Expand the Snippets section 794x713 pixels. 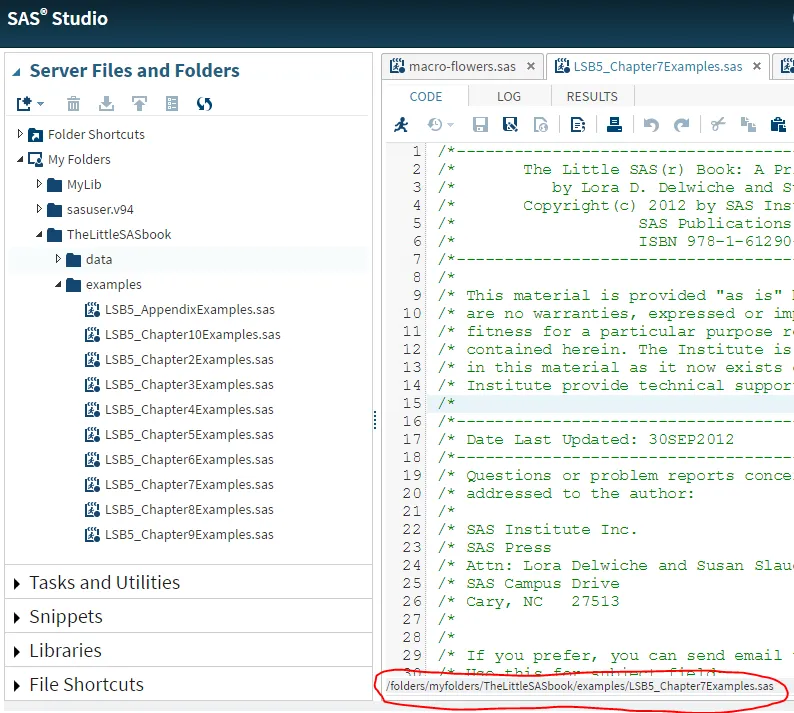17,618
